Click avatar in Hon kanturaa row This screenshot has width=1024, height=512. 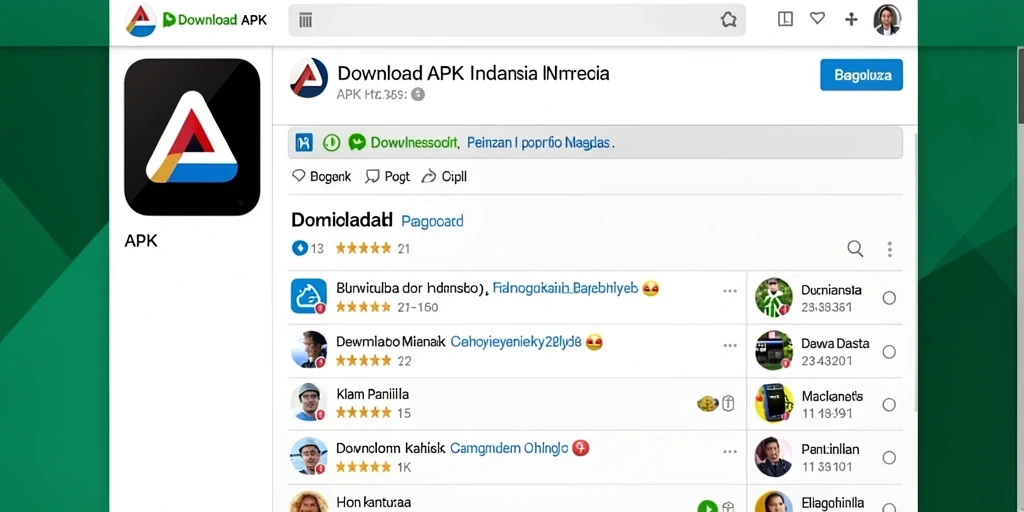click(309, 502)
